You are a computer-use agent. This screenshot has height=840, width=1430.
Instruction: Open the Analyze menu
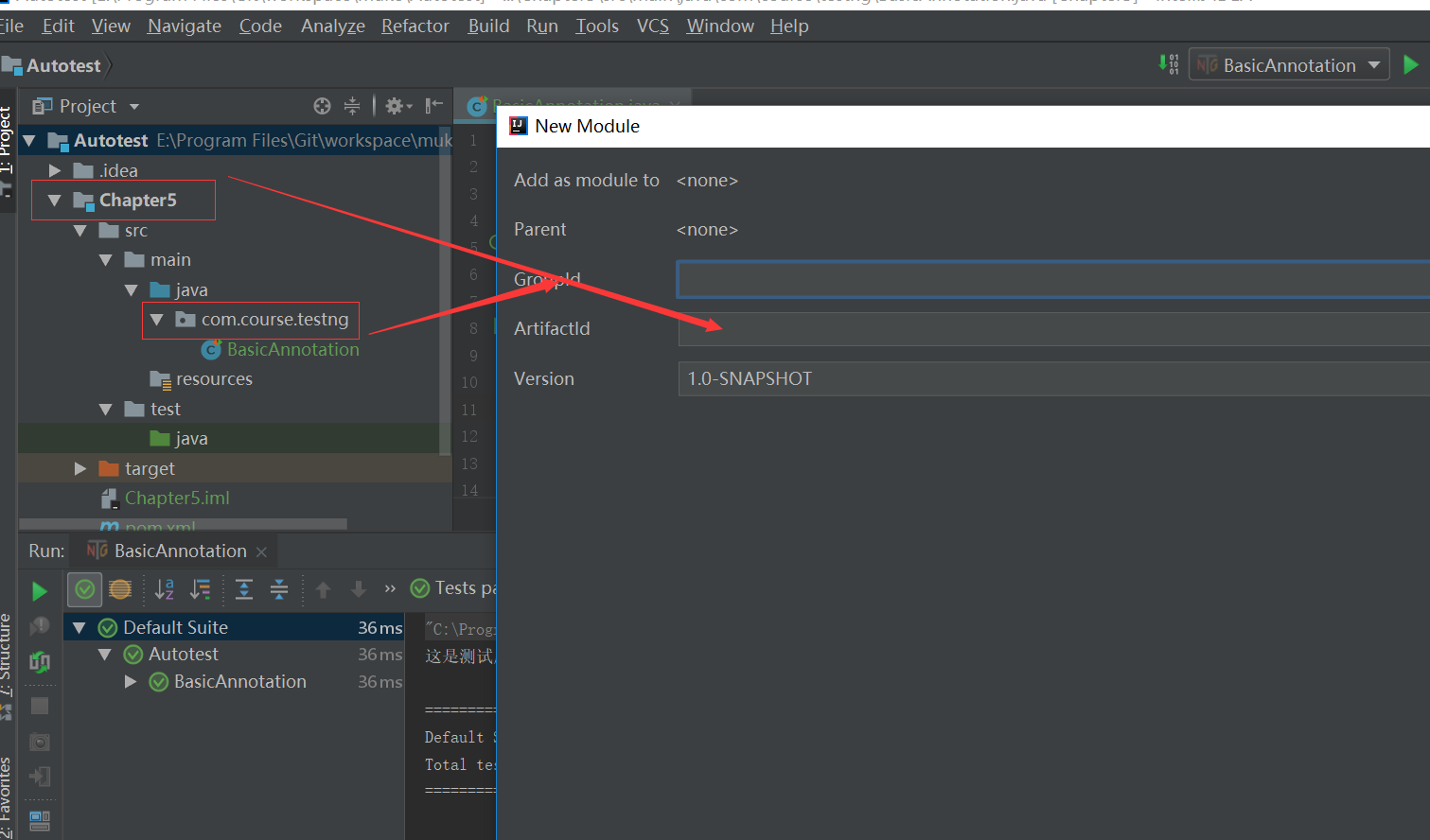point(333,26)
